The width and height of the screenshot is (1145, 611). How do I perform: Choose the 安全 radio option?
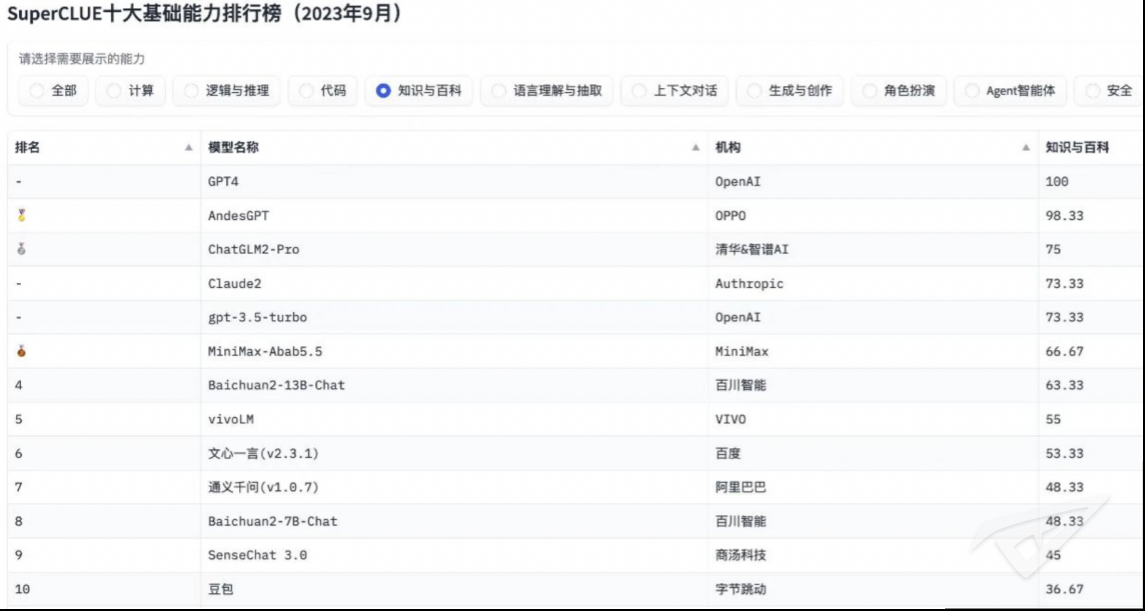pos(1092,91)
